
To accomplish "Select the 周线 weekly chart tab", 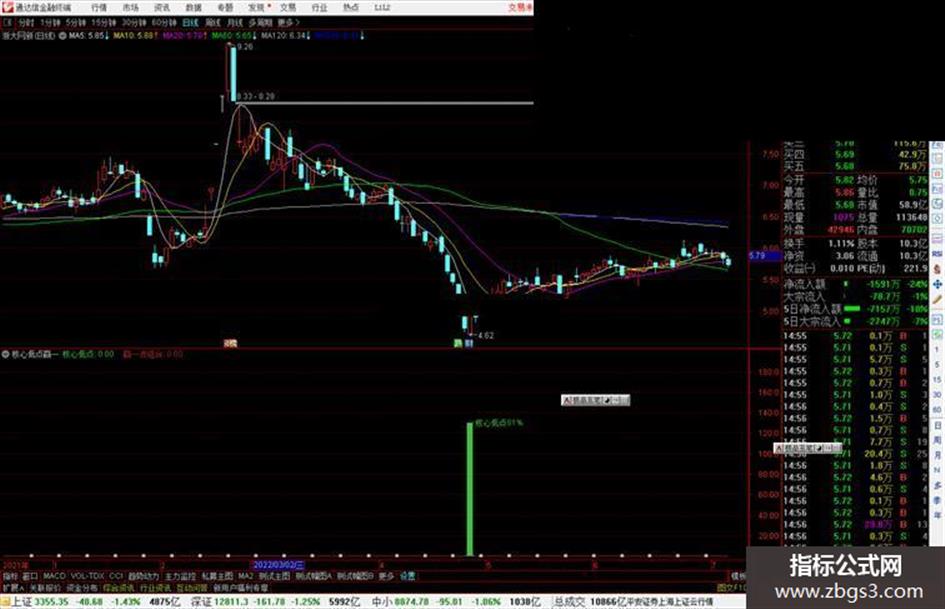I will [x=213, y=22].
